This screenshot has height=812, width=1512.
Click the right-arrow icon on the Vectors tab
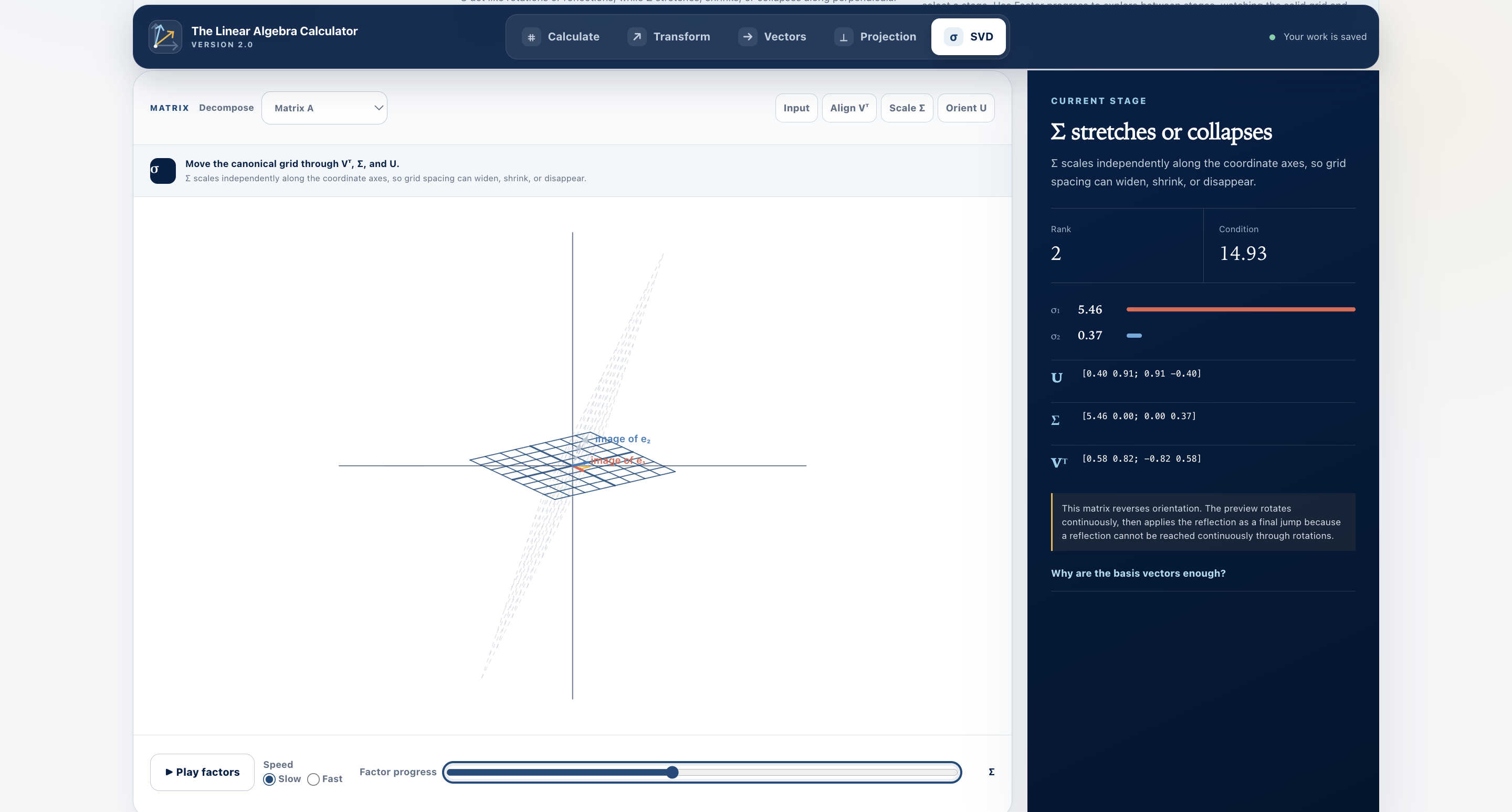[x=747, y=37]
